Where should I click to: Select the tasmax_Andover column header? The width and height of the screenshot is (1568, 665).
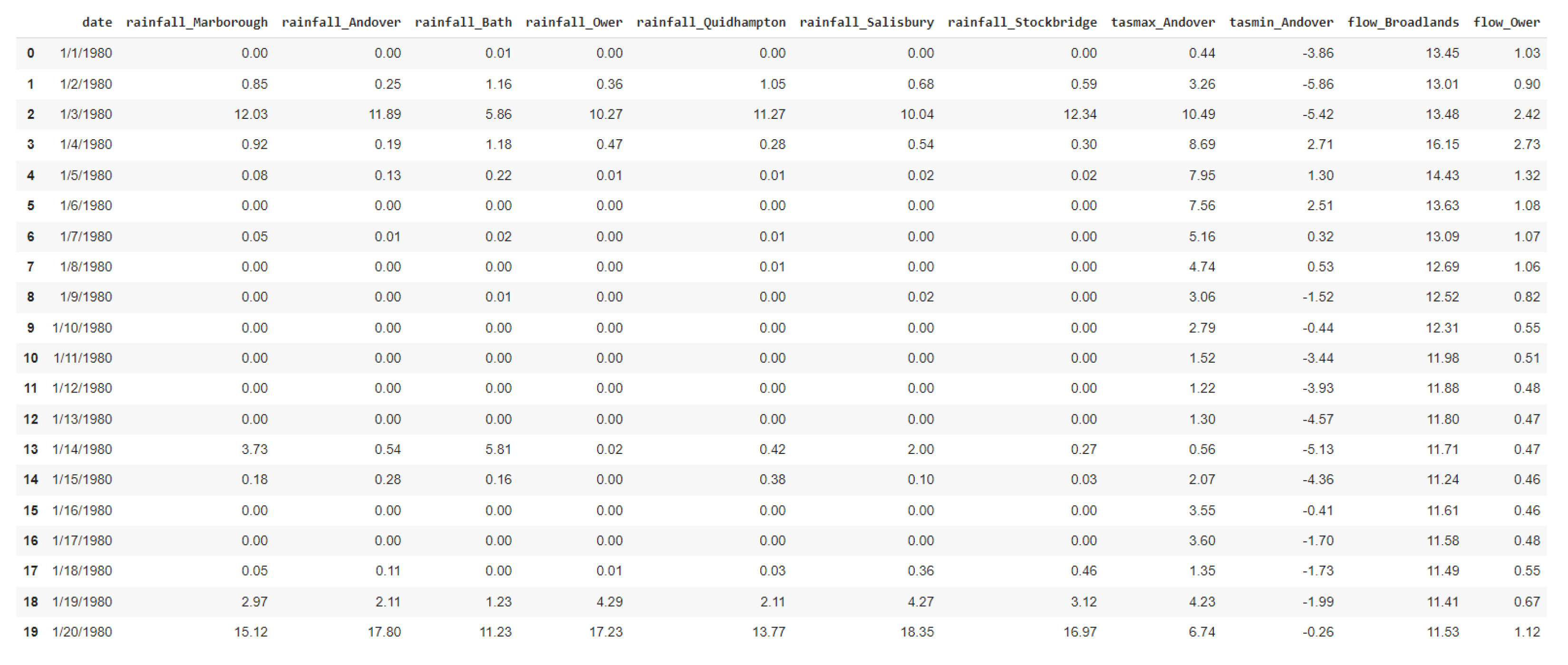tap(1162, 22)
